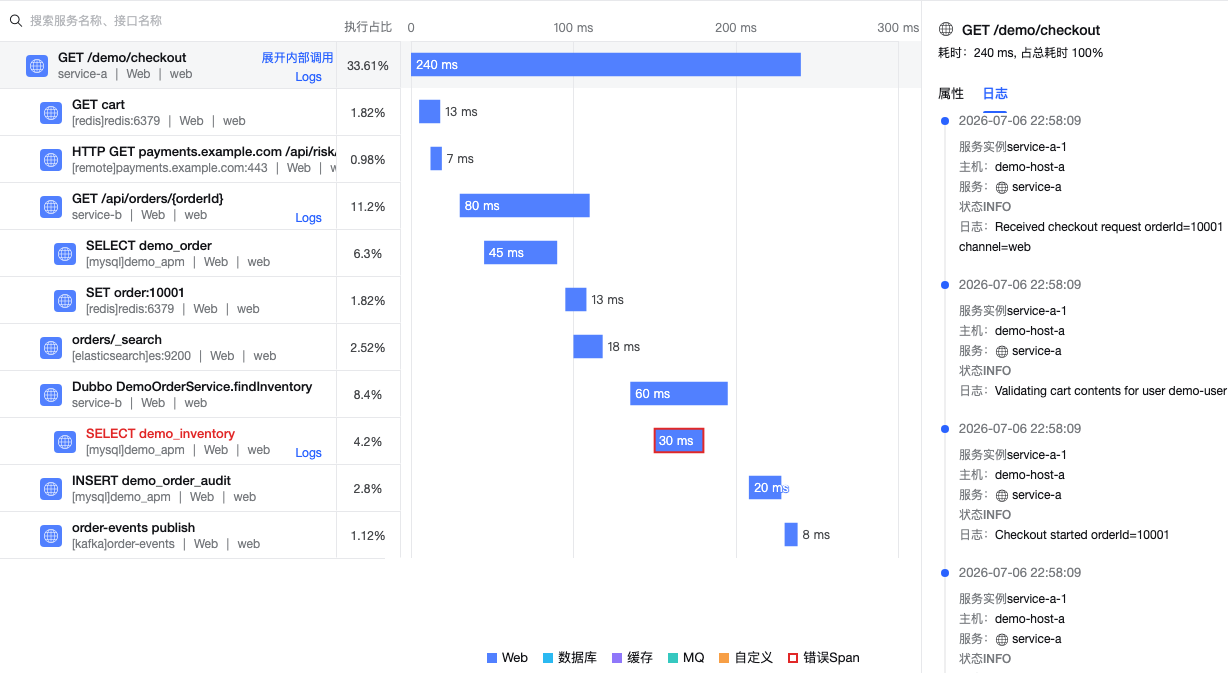
Task: Click the globe icon for Dubbo DemoOrderService.findInventory row
Action: point(51,395)
